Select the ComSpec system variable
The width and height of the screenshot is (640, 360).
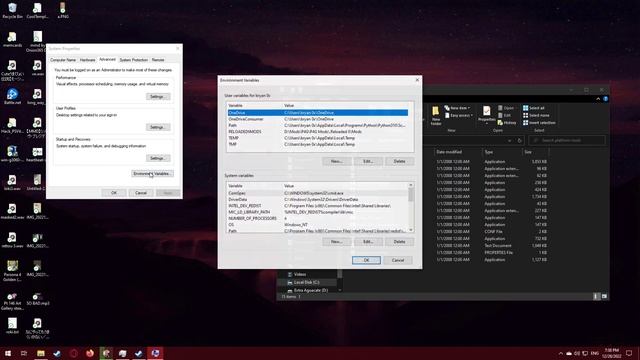[x=318, y=193]
